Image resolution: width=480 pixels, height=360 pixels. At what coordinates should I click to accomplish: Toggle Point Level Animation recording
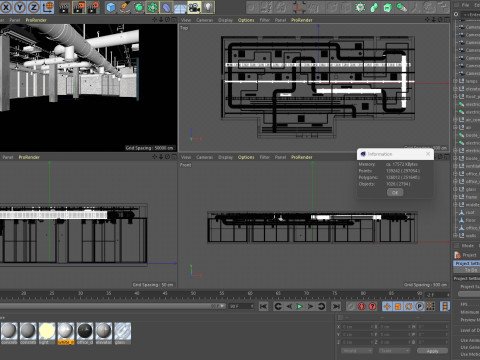click(431, 306)
